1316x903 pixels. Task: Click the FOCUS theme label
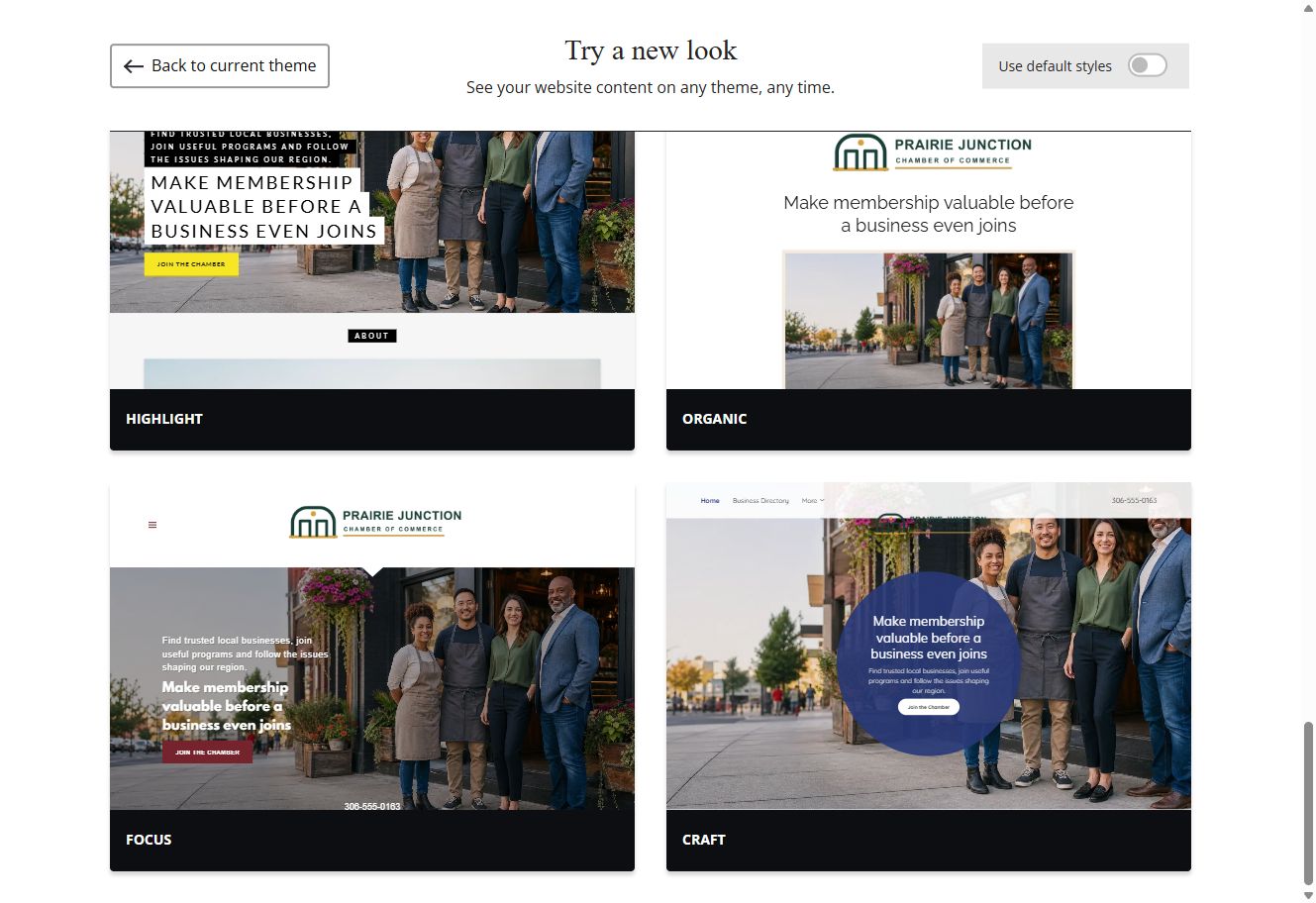[149, 840]
